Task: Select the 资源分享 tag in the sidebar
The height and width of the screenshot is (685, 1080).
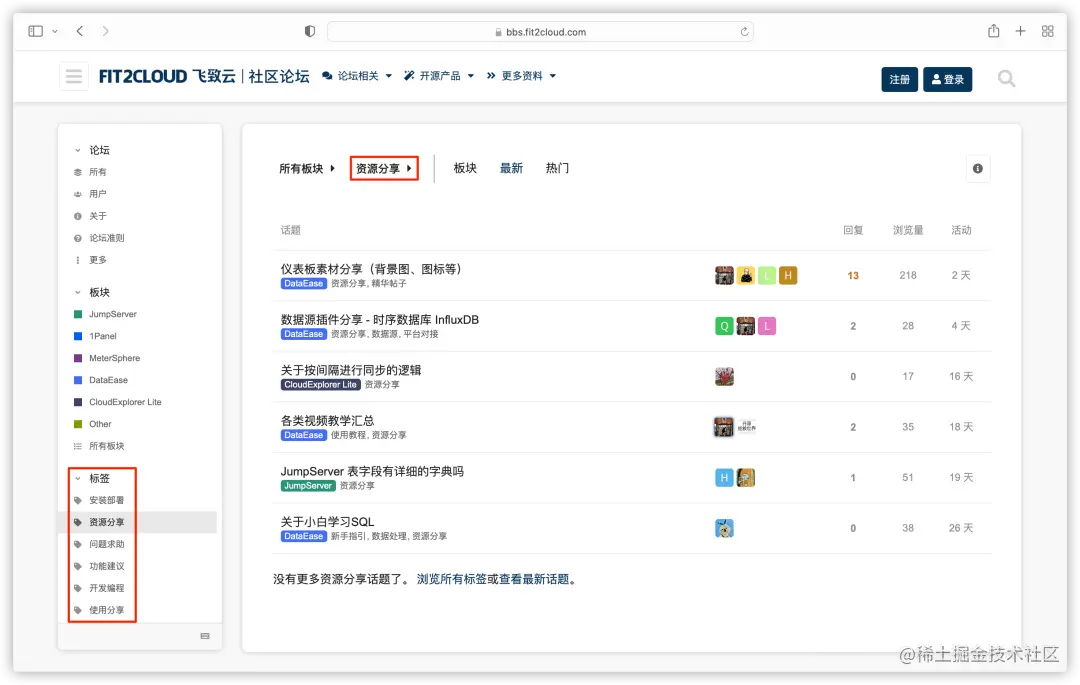Action: pyautogui.click(x=105, y=521)
